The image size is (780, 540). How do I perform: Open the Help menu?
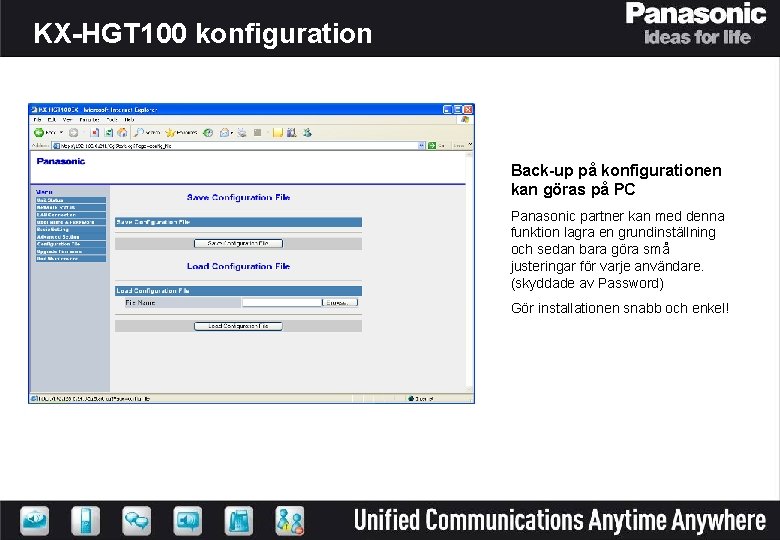point(129,120)
